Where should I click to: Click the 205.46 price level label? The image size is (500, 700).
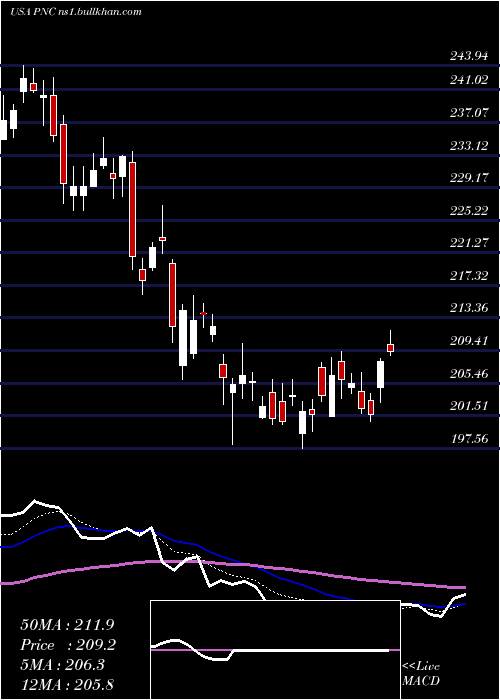(x=468, y=374)
